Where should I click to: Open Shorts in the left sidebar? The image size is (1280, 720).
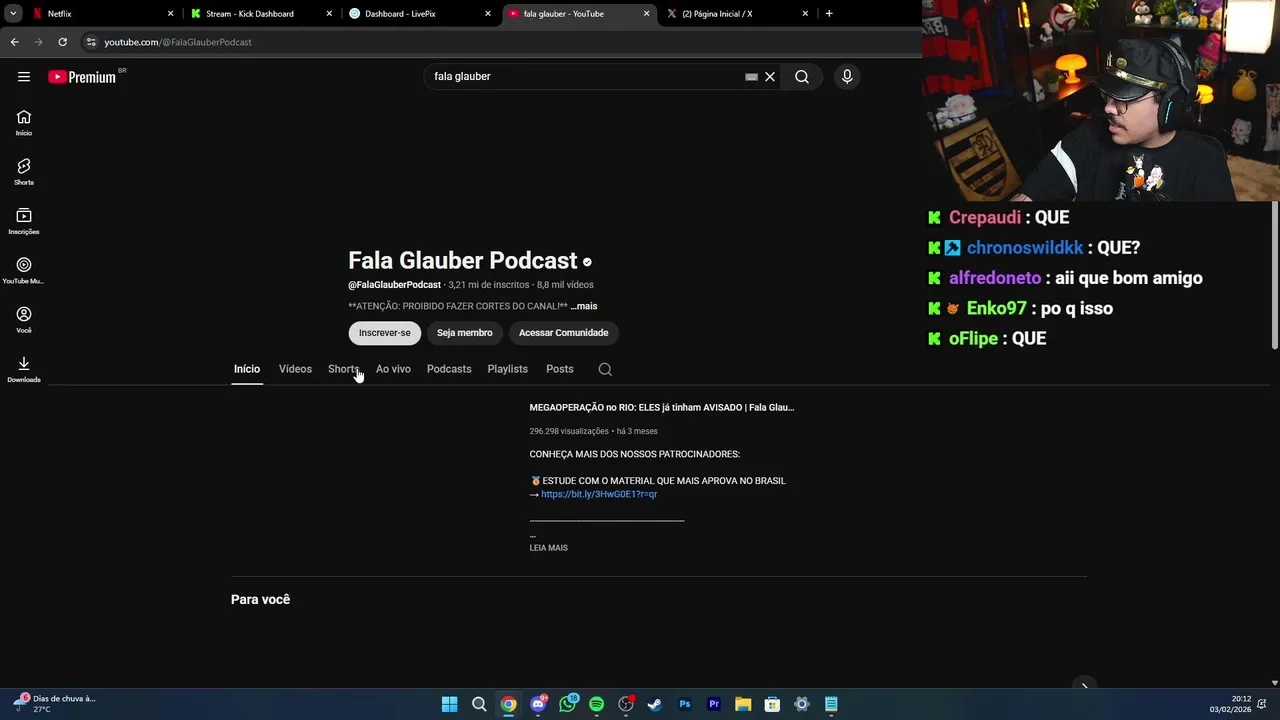(24, 172)
